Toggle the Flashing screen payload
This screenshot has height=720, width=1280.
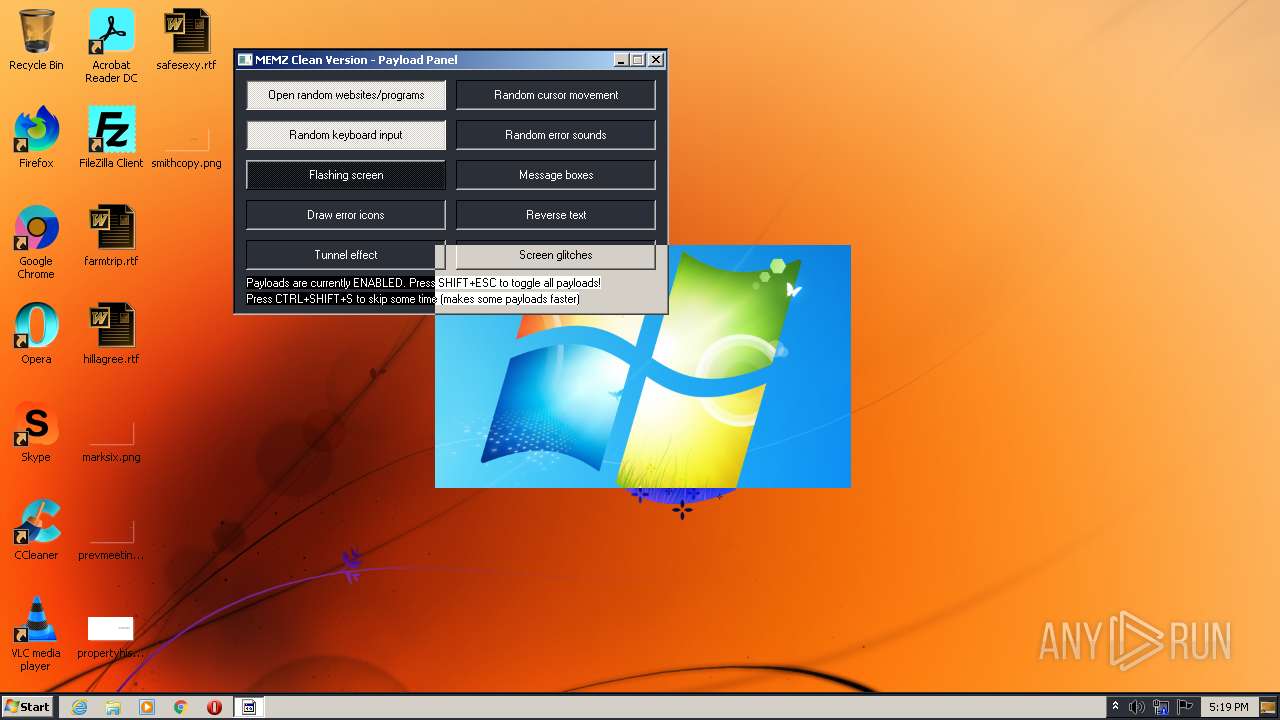(x=346, y=175)
